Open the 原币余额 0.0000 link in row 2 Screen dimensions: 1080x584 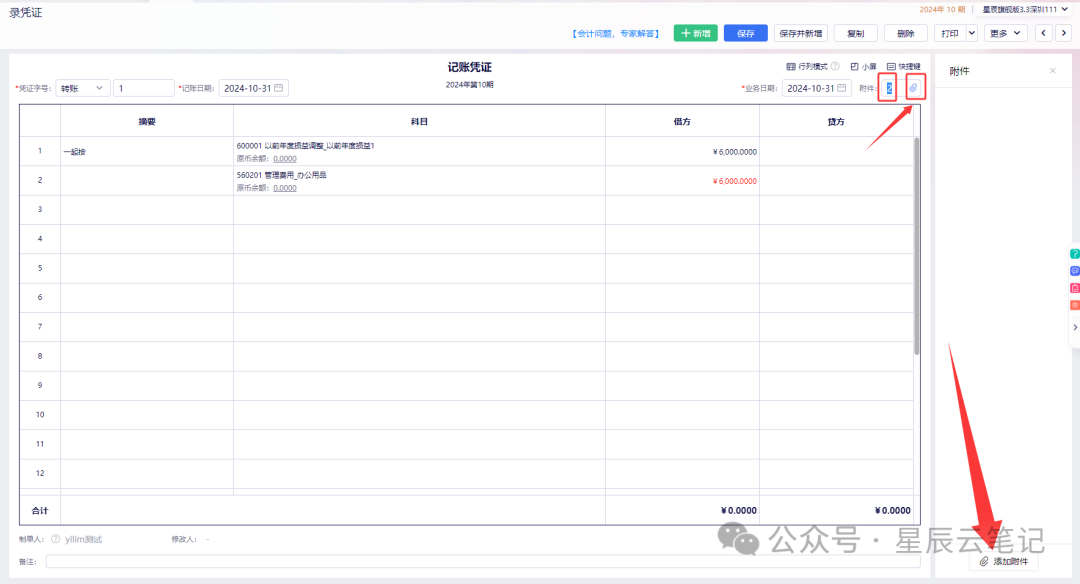285,188
